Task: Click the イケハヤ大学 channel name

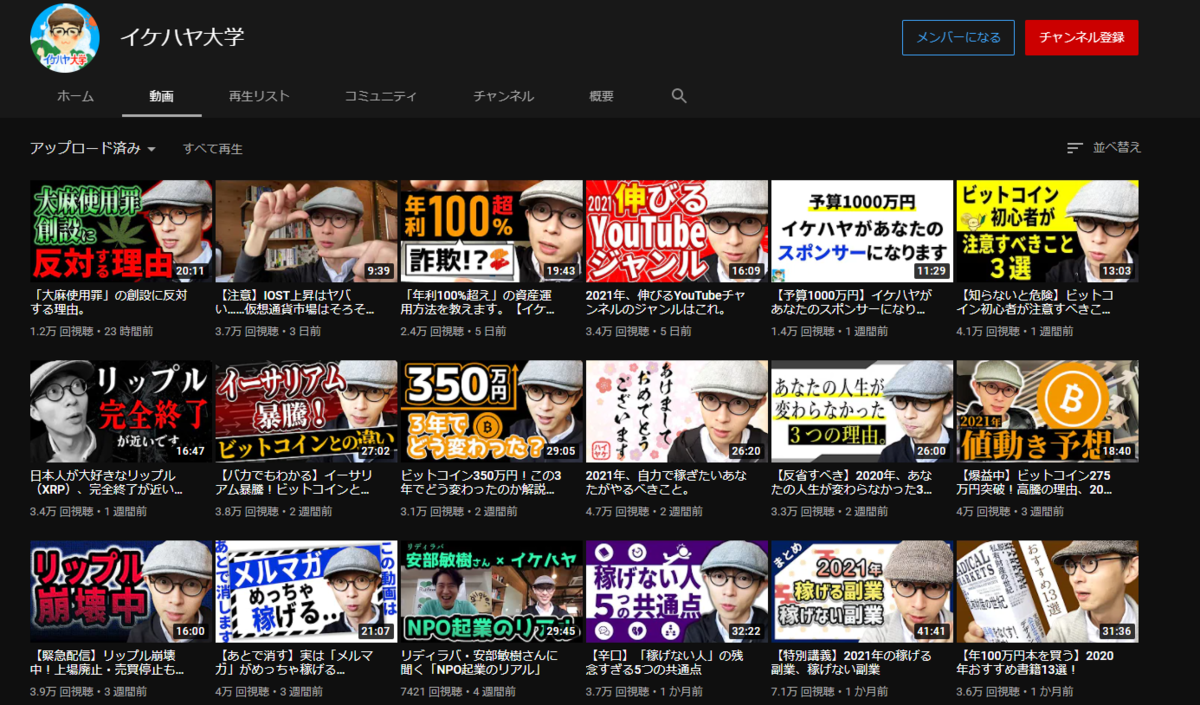Action: coord(182,38)
